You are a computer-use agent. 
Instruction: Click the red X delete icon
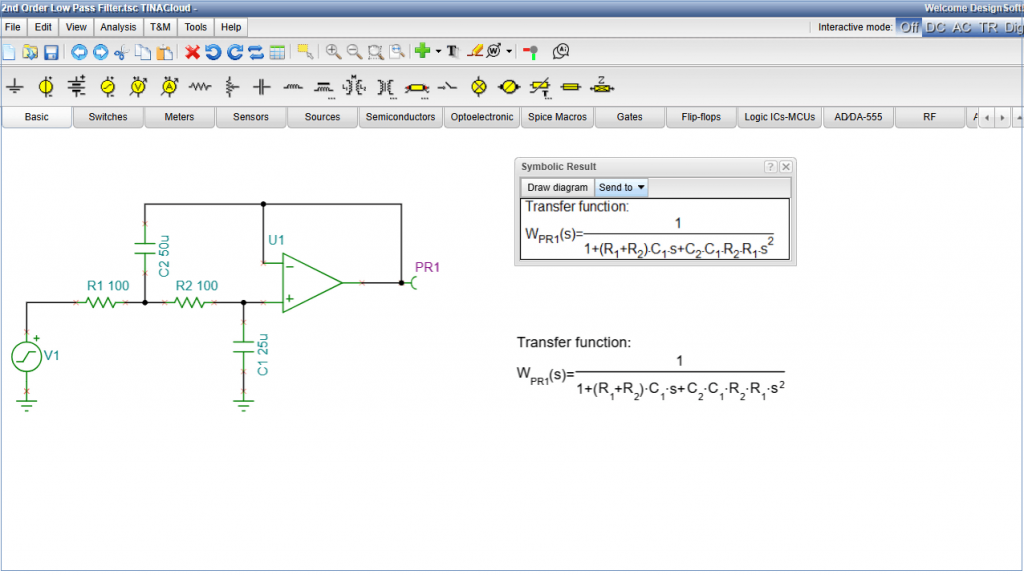click(x=193, y=52)
